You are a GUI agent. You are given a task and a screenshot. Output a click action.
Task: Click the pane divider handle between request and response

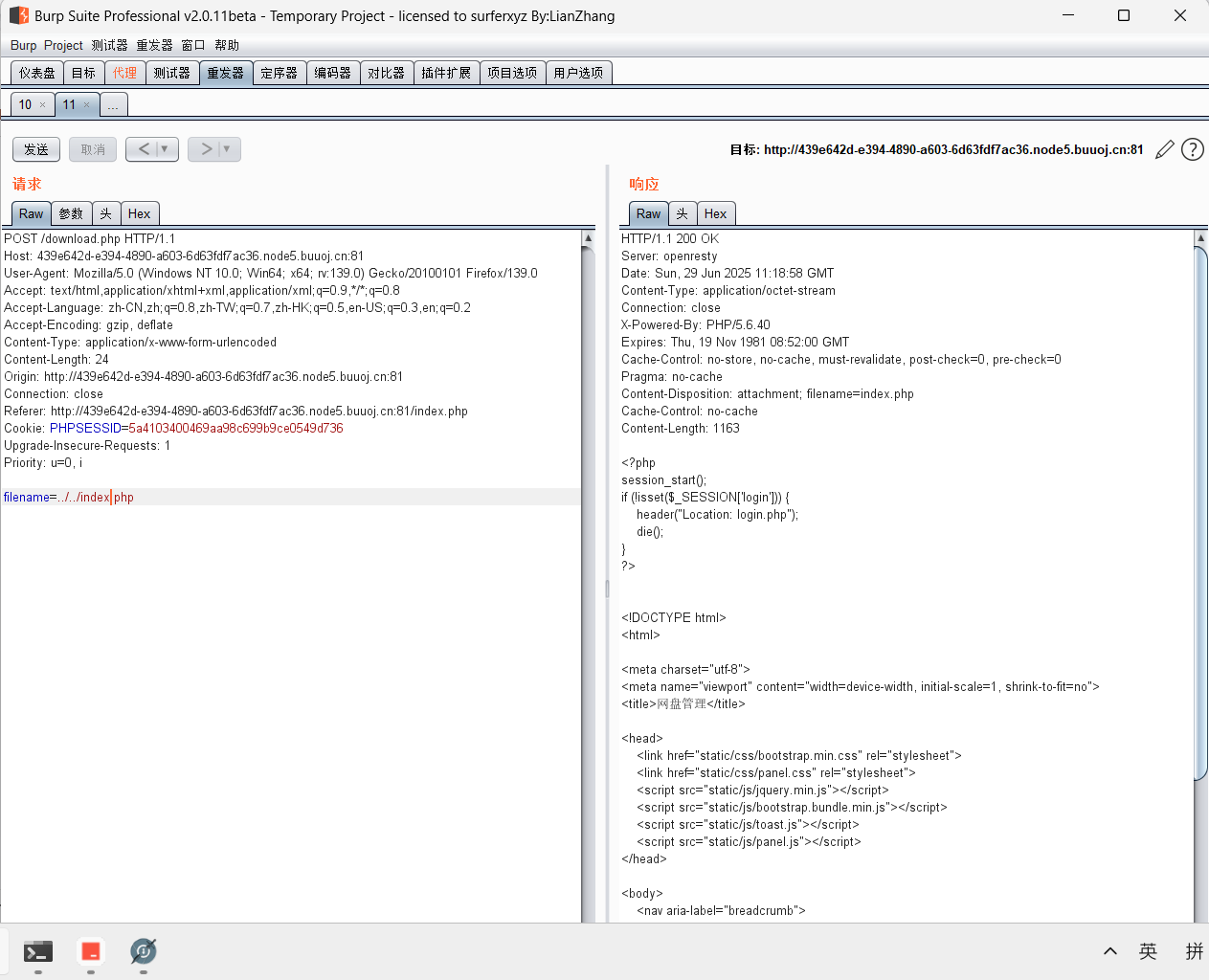pos(607,588)
